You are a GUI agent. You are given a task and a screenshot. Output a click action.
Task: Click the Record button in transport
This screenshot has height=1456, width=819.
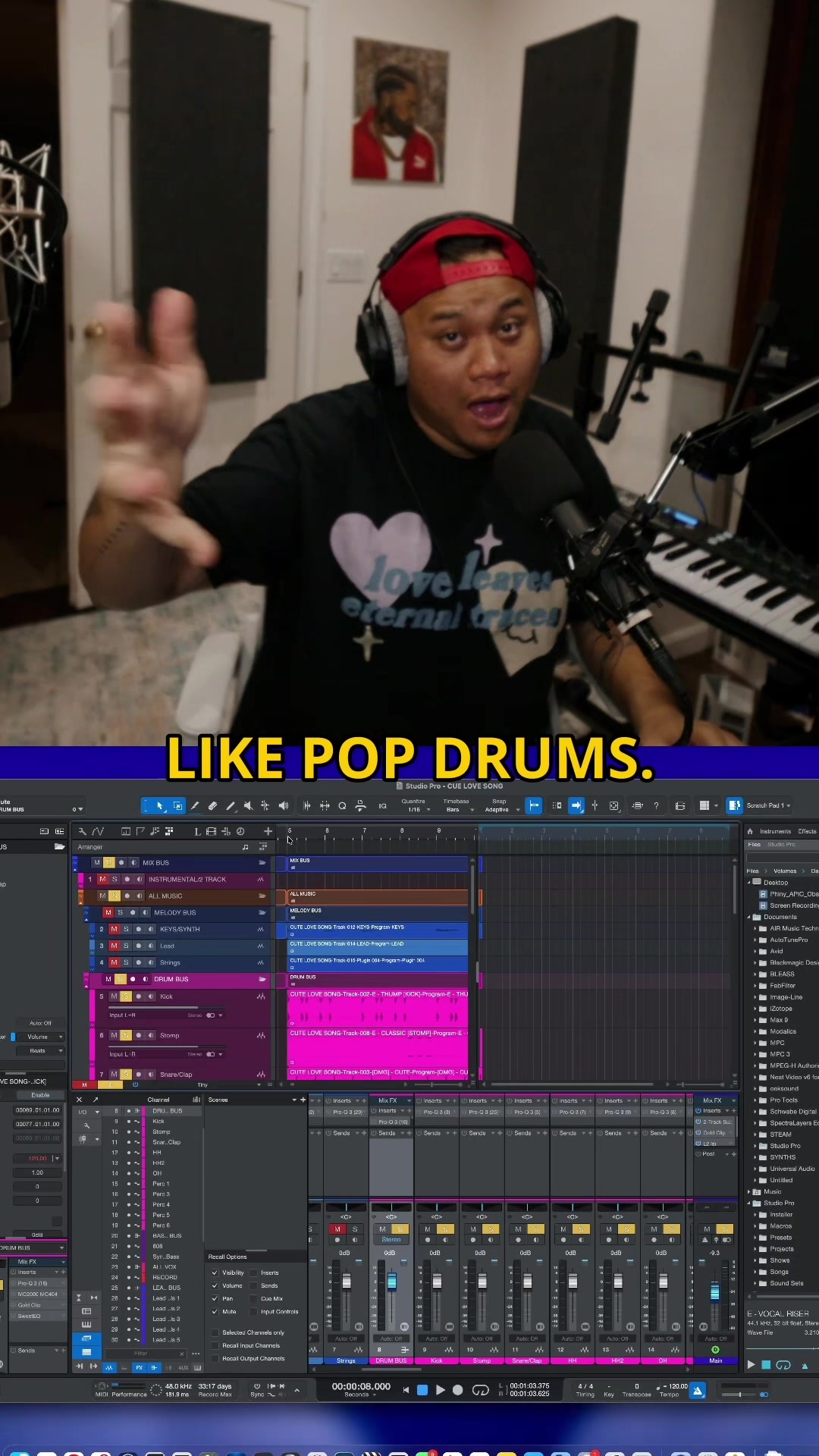(x=457, y=1390)
